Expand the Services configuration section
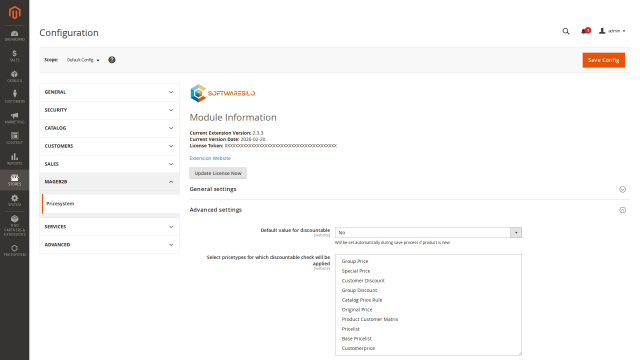The image size is (640, 360). (109, 227)
